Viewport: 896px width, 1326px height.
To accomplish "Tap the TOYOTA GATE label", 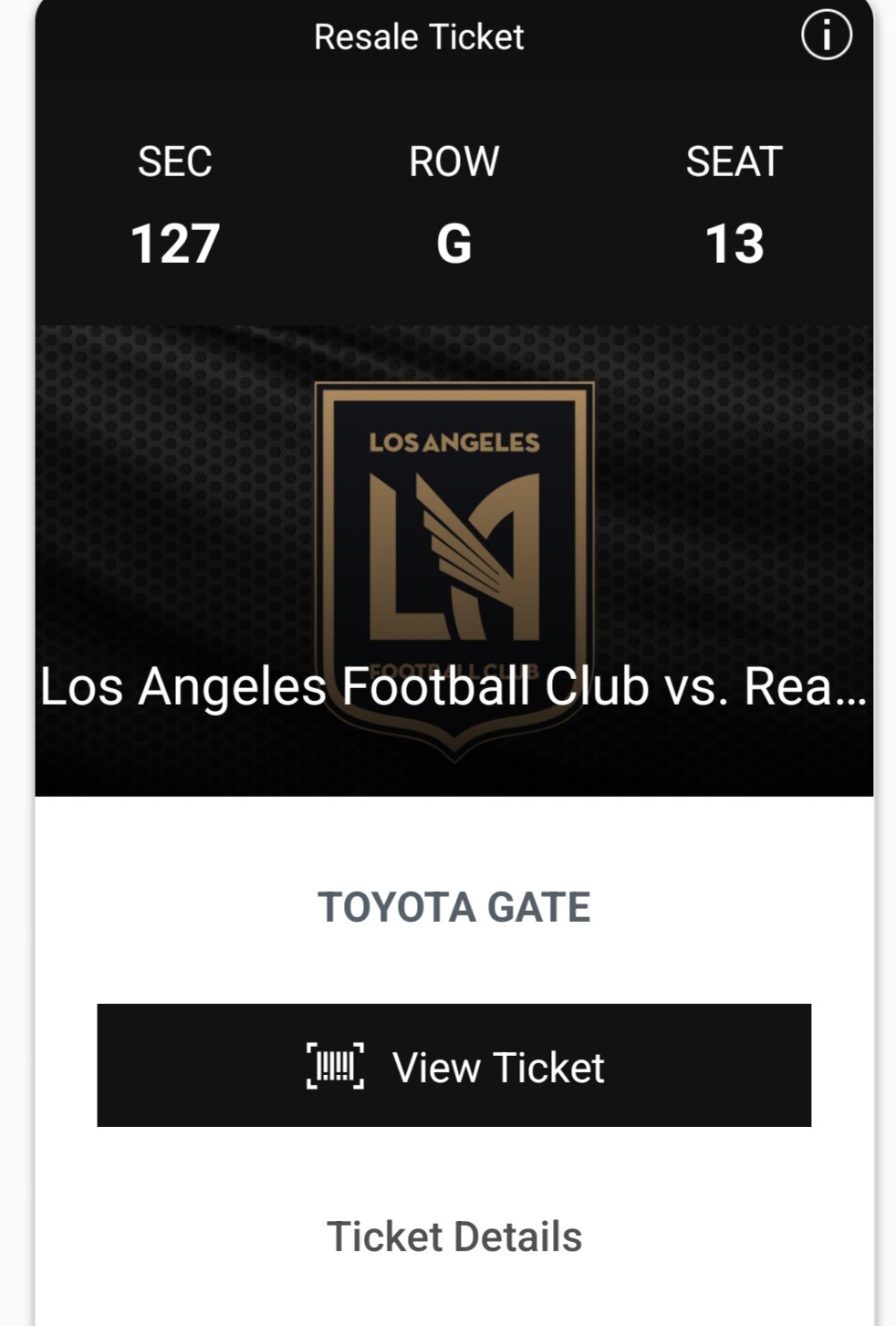I will tap(453, 907).
